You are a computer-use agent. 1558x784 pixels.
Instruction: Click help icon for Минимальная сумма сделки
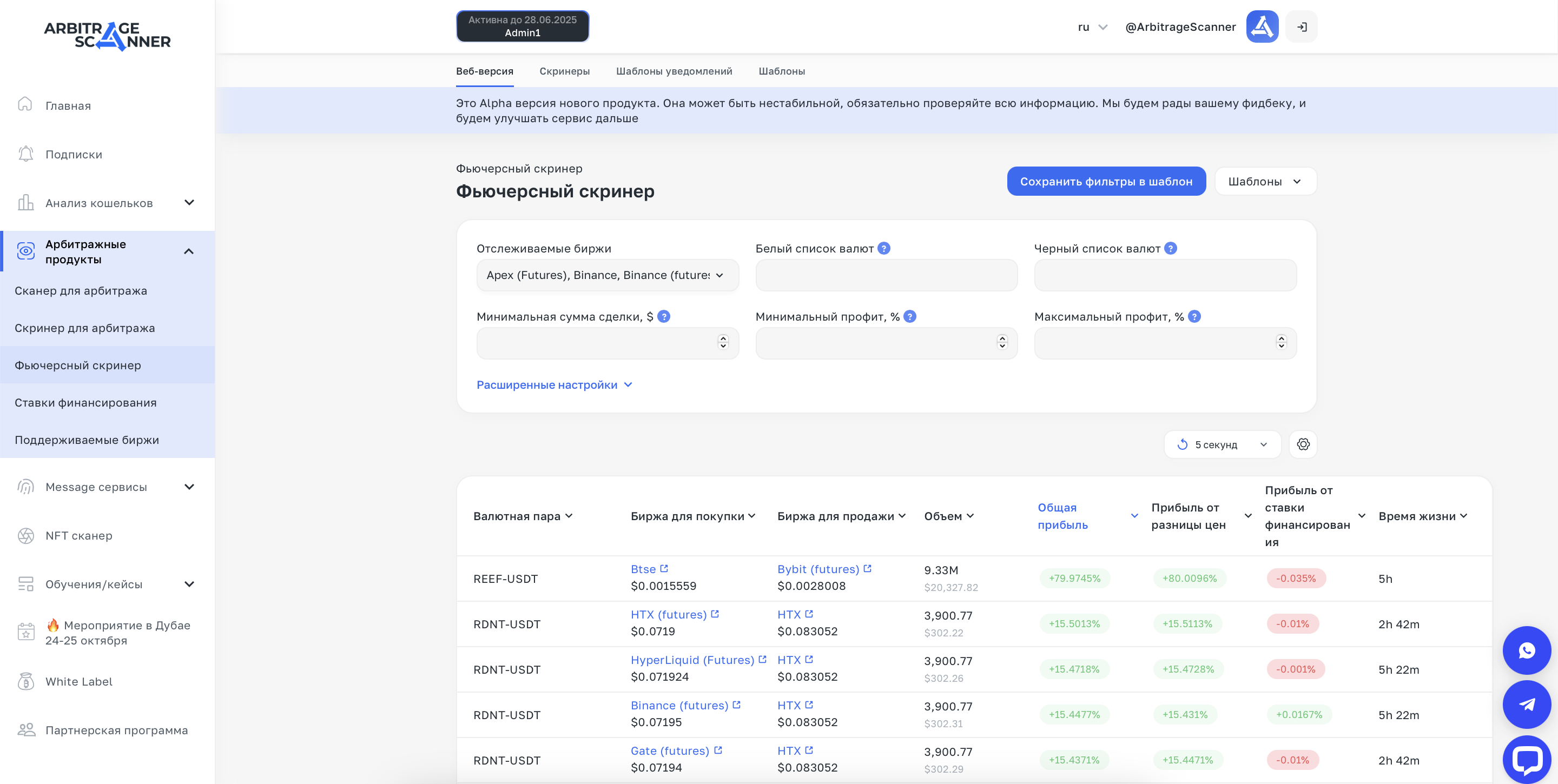click(x=663, y=317)
